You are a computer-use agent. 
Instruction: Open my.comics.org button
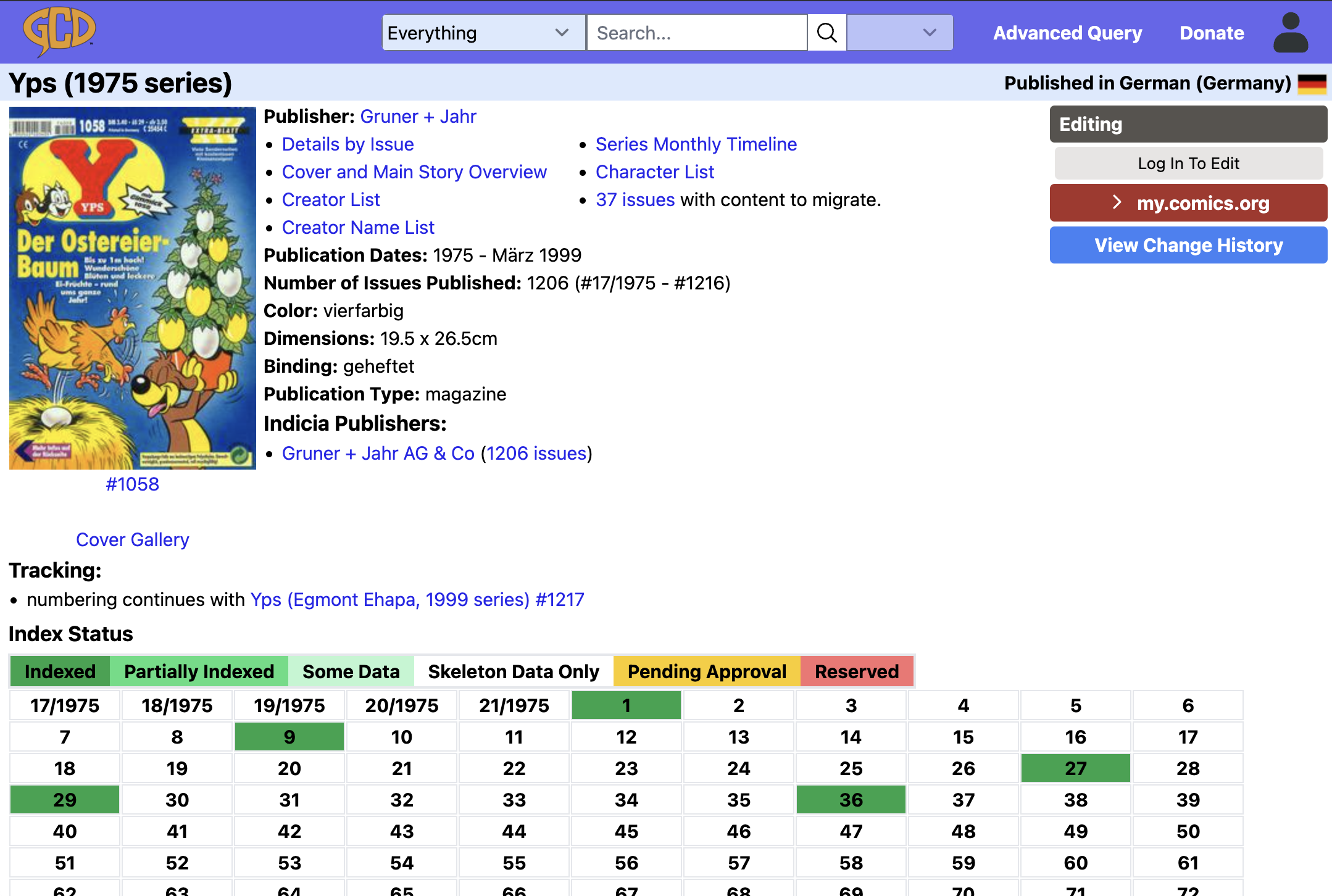point(1188,203)
